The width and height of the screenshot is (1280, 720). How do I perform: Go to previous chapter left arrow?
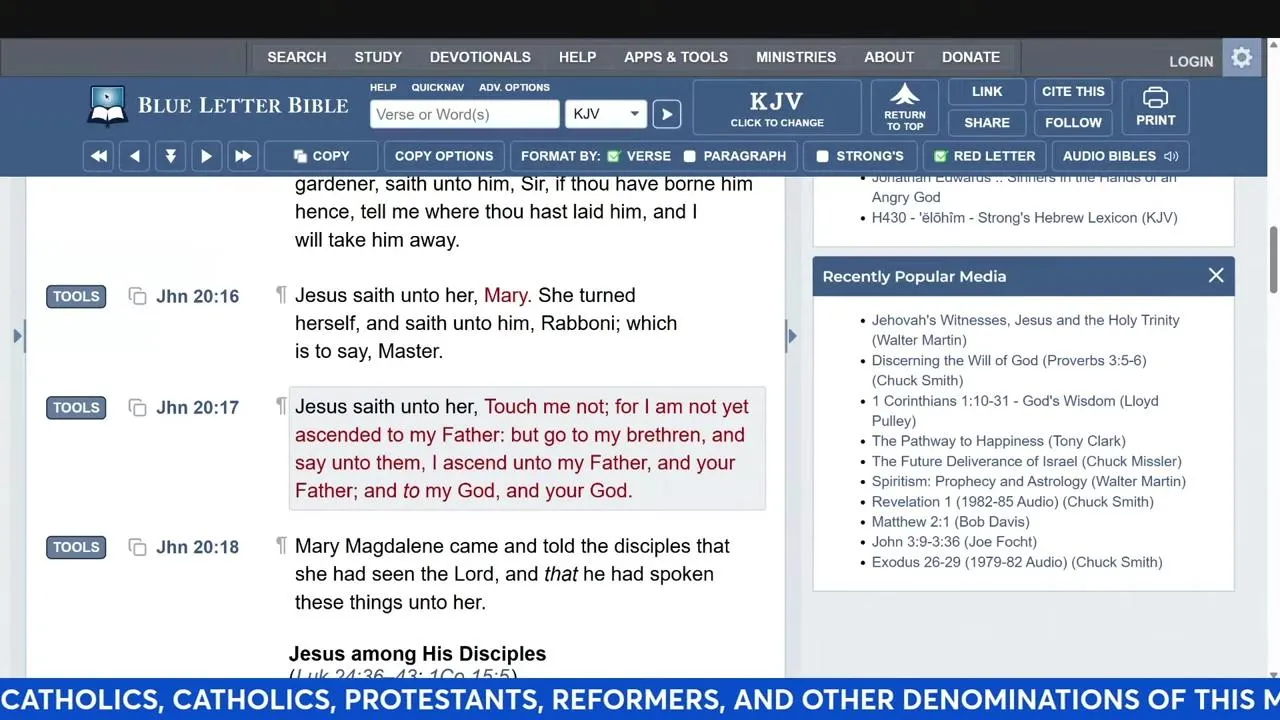pos(135,156)
